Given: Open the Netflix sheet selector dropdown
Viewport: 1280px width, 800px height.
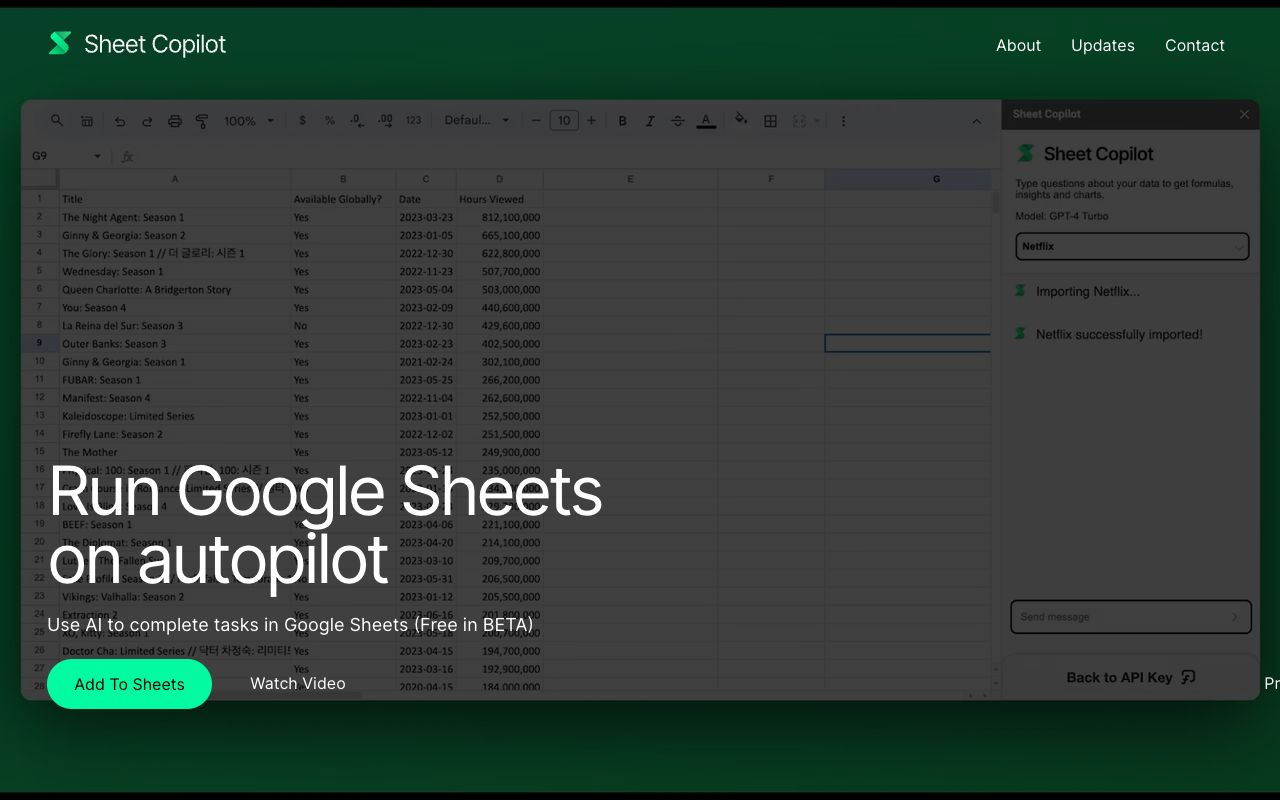Looking at the screenshot, I should coord(1132,246).
